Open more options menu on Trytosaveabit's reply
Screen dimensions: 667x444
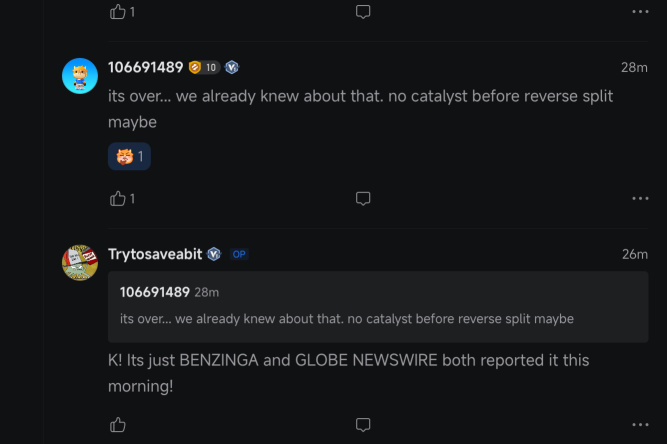click(640, 425)
